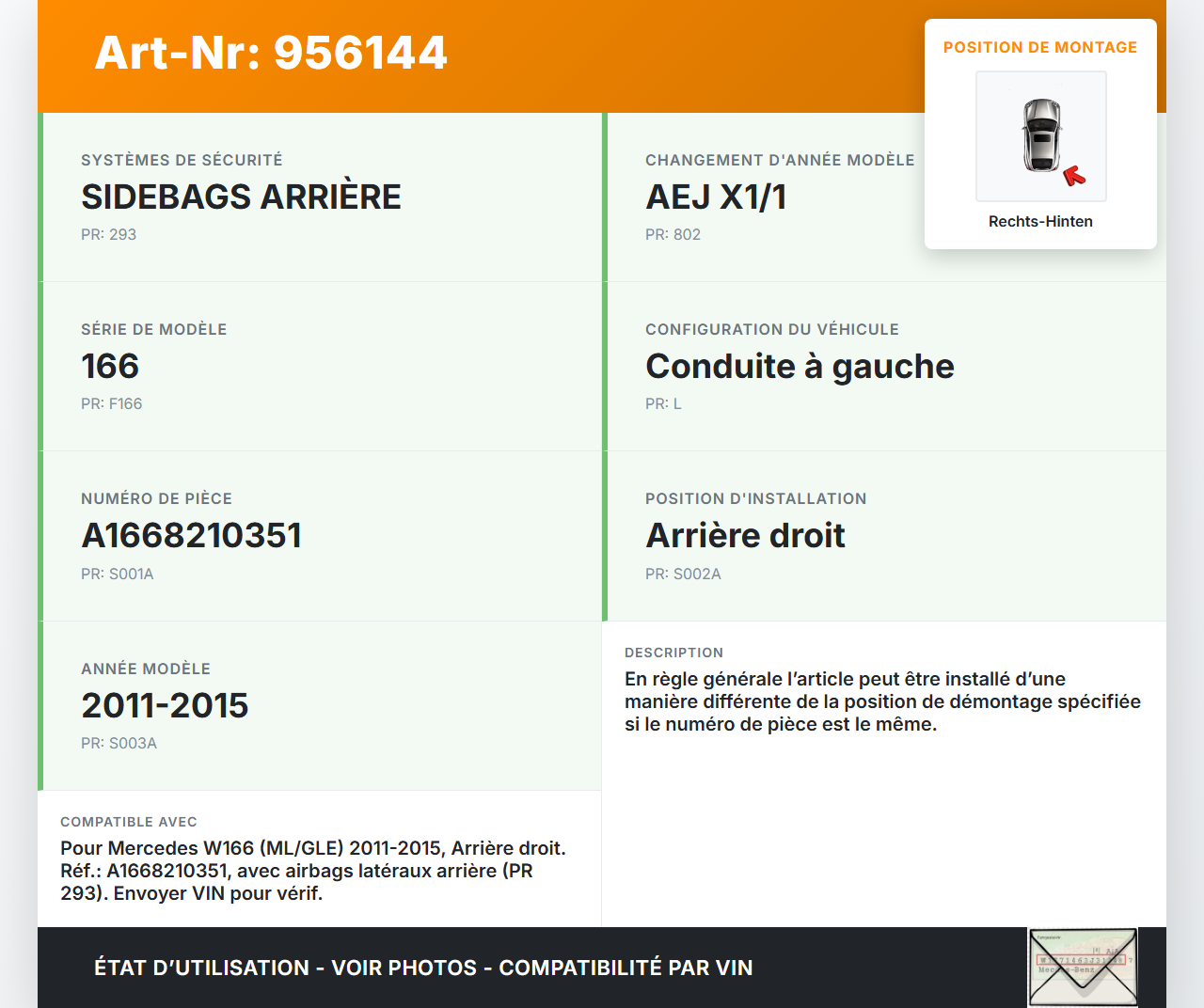Image resolution: width=1204 pixels, height=1008 pixels.
Task: Click the CONFIGURATION DU VÉHICULE label
Action: point(772,329)
